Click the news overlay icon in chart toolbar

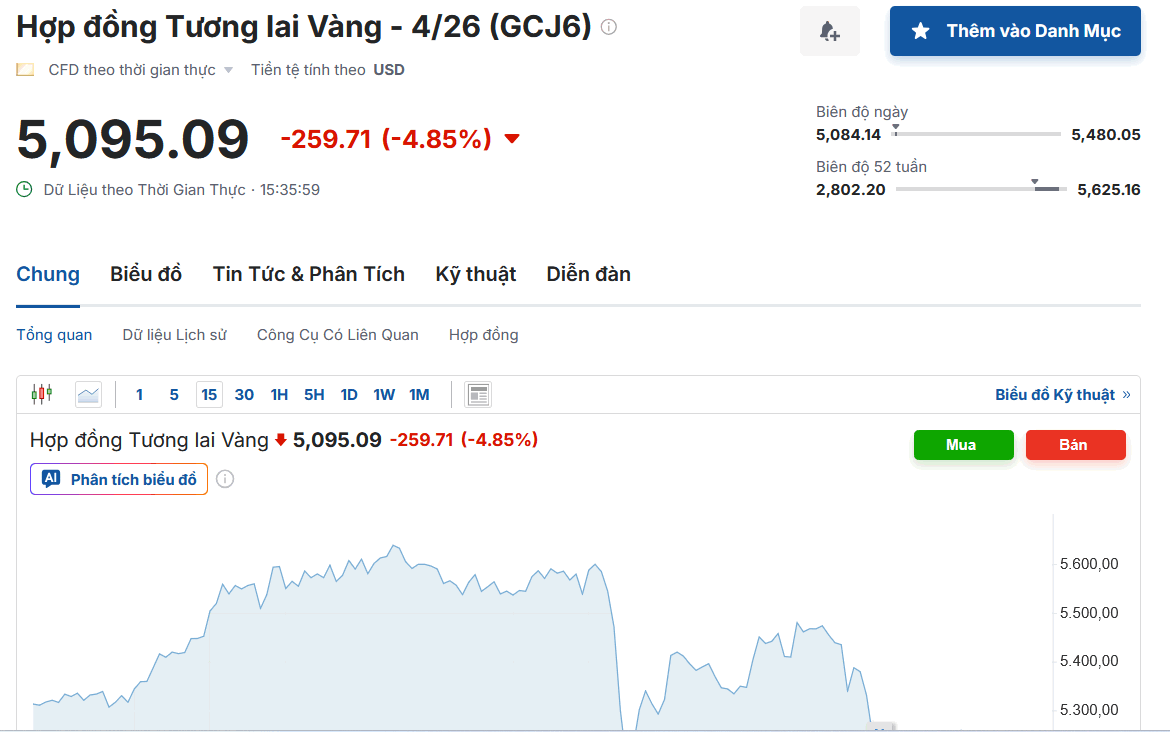click(x=478, y=394)
